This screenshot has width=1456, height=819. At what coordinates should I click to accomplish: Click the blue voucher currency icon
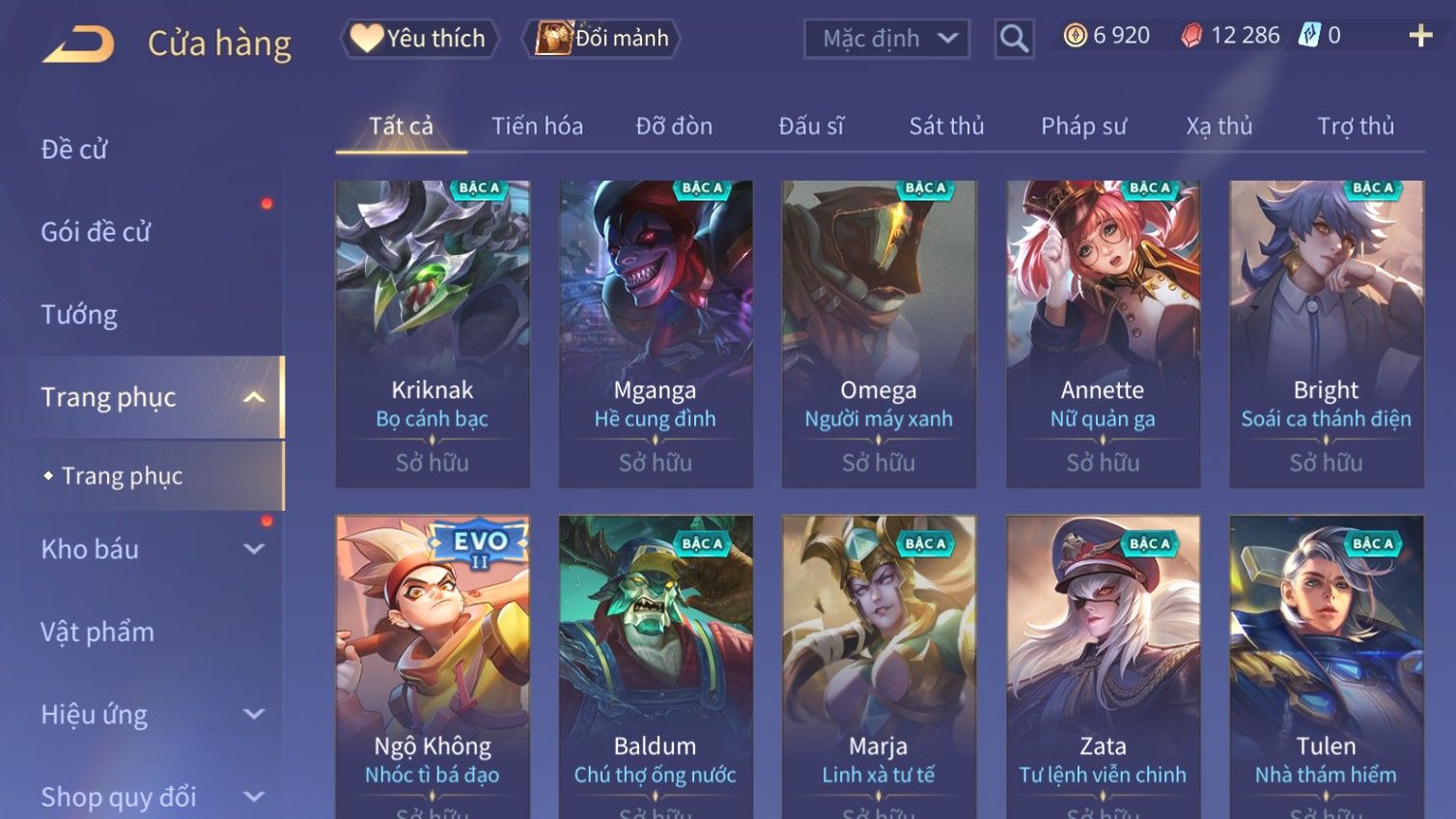coord(1308,36)
